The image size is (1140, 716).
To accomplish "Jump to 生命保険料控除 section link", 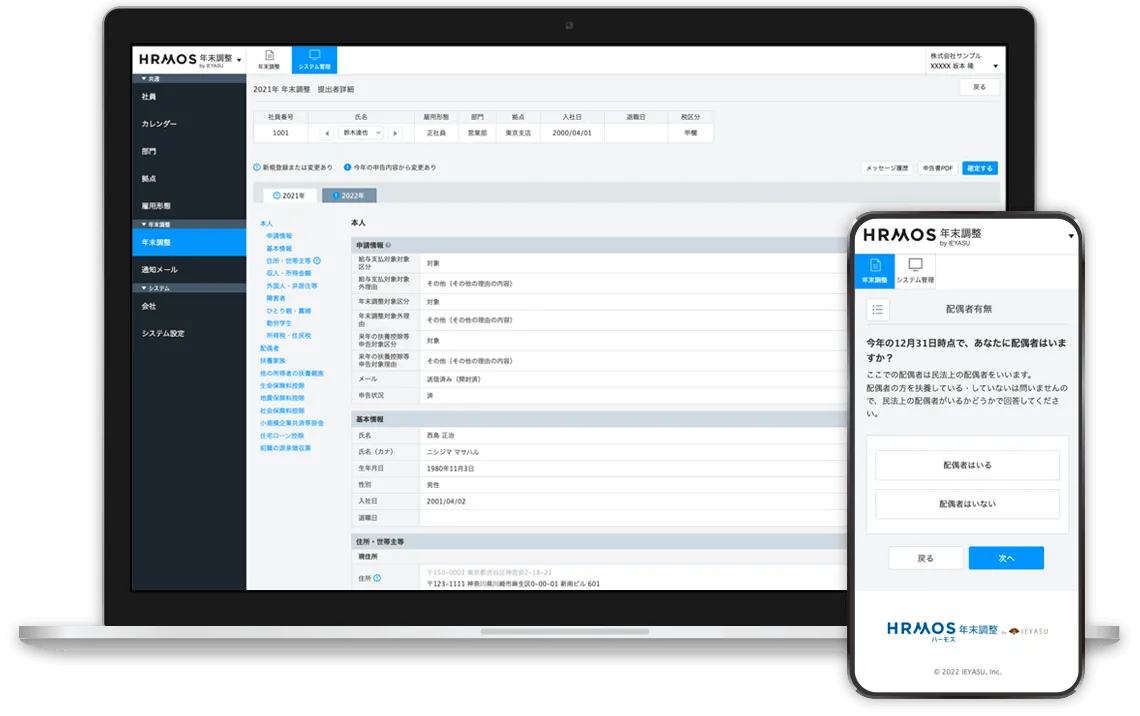I will click(282, 386).
